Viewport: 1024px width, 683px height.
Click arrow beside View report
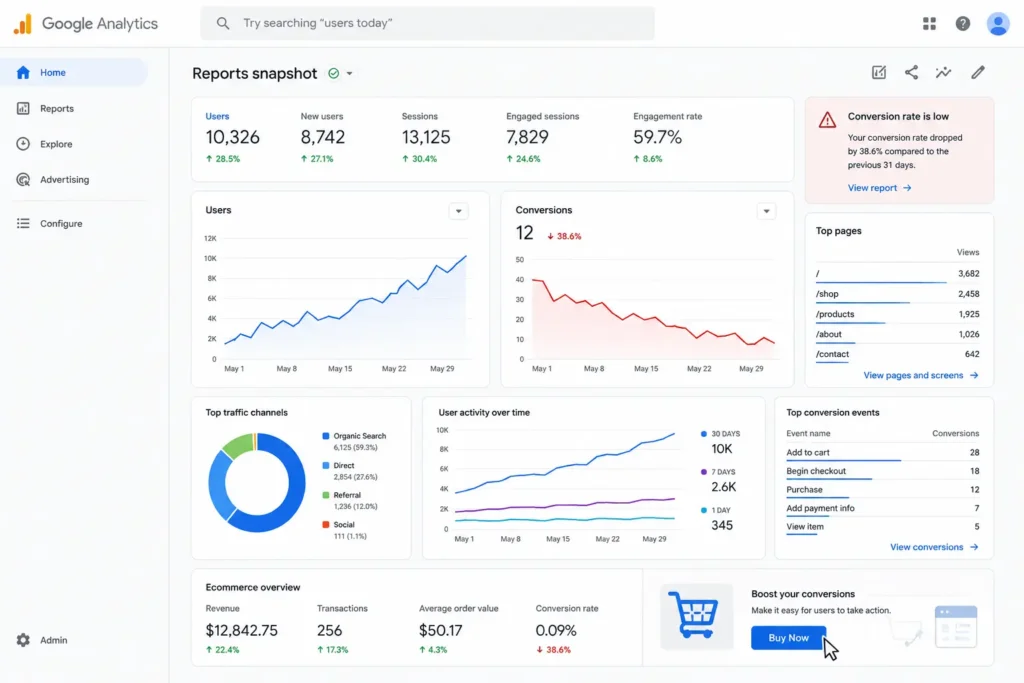(x=907, y=188)
